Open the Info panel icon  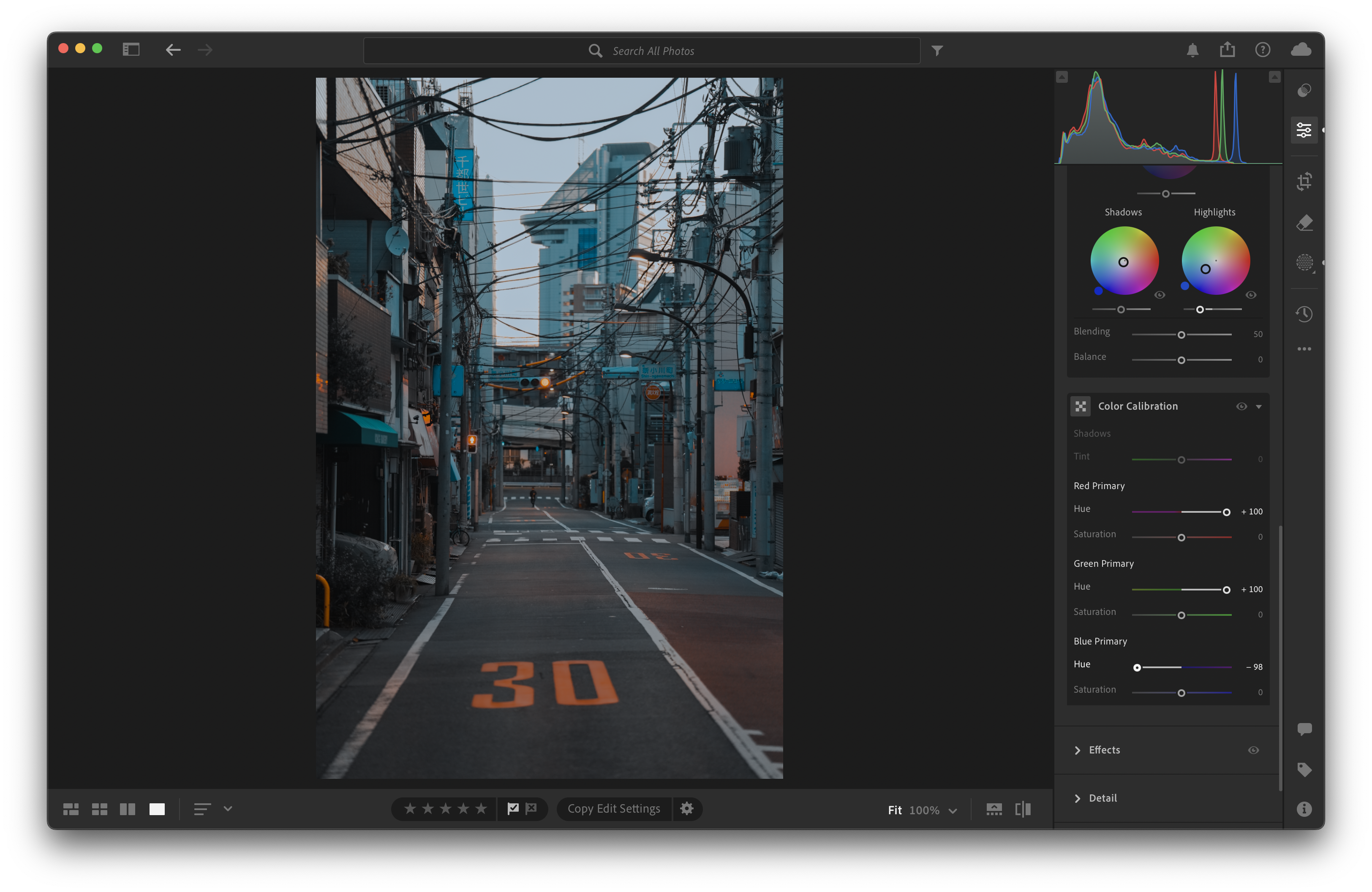click(x=1304, y=809)
